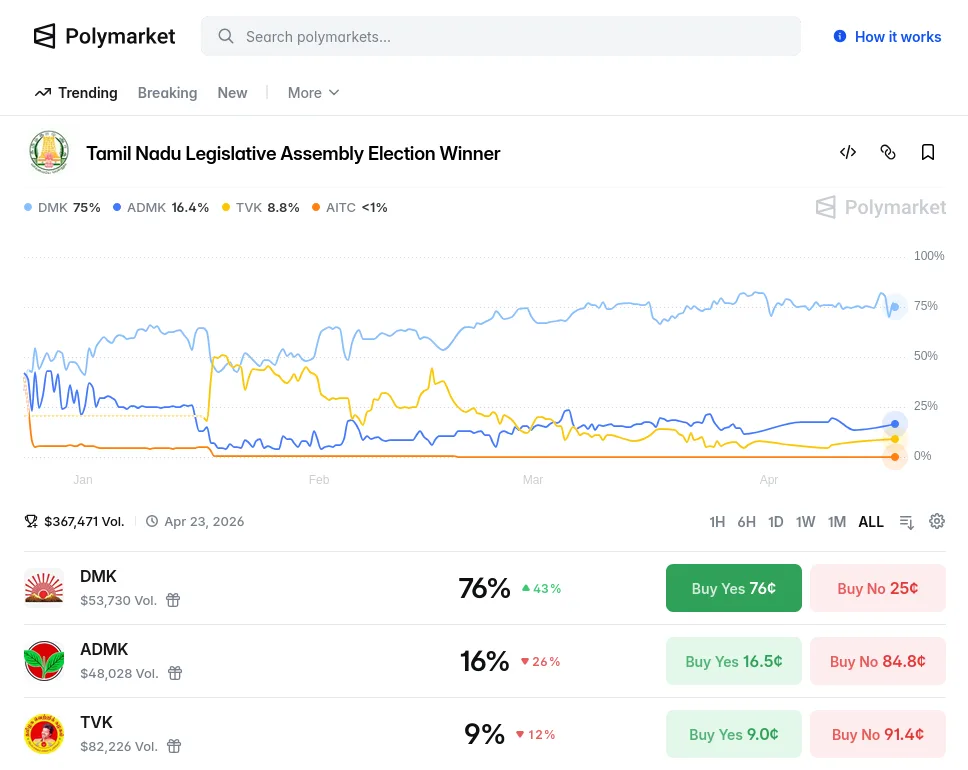Select ALL time range
Screen dimensions: 968x770
coord(871,522)
